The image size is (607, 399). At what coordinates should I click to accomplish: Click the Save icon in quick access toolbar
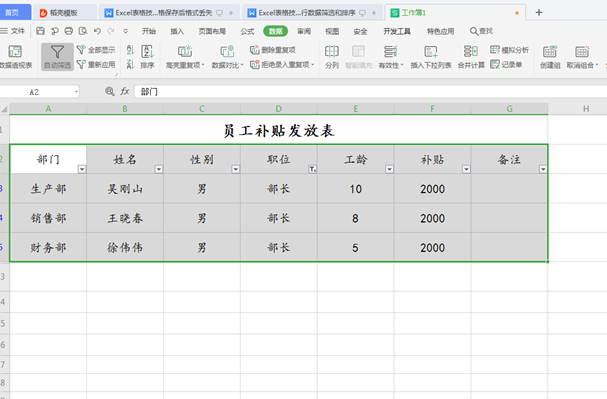coord(40,31)
